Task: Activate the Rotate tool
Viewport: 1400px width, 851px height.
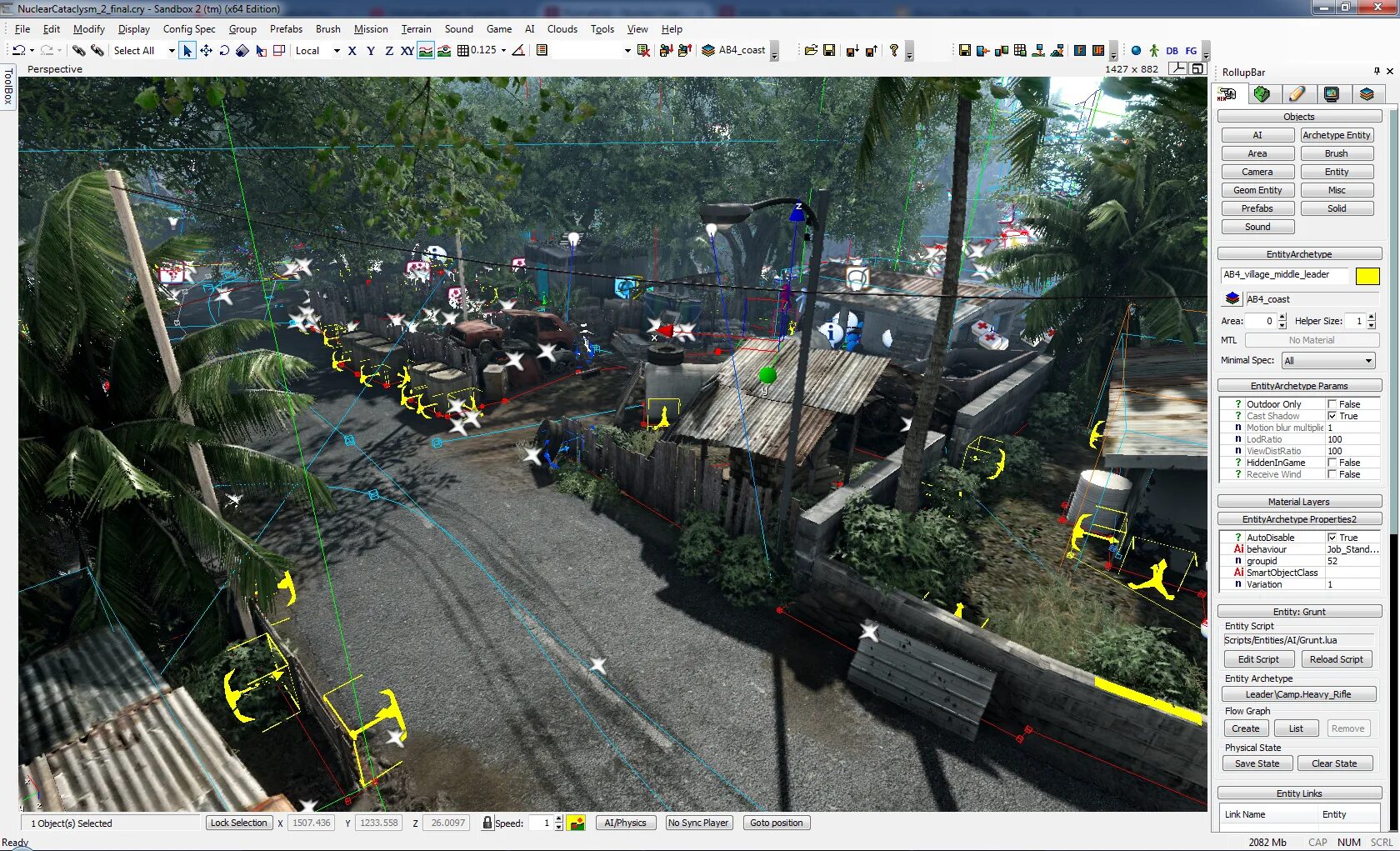Action: point(224,51)
